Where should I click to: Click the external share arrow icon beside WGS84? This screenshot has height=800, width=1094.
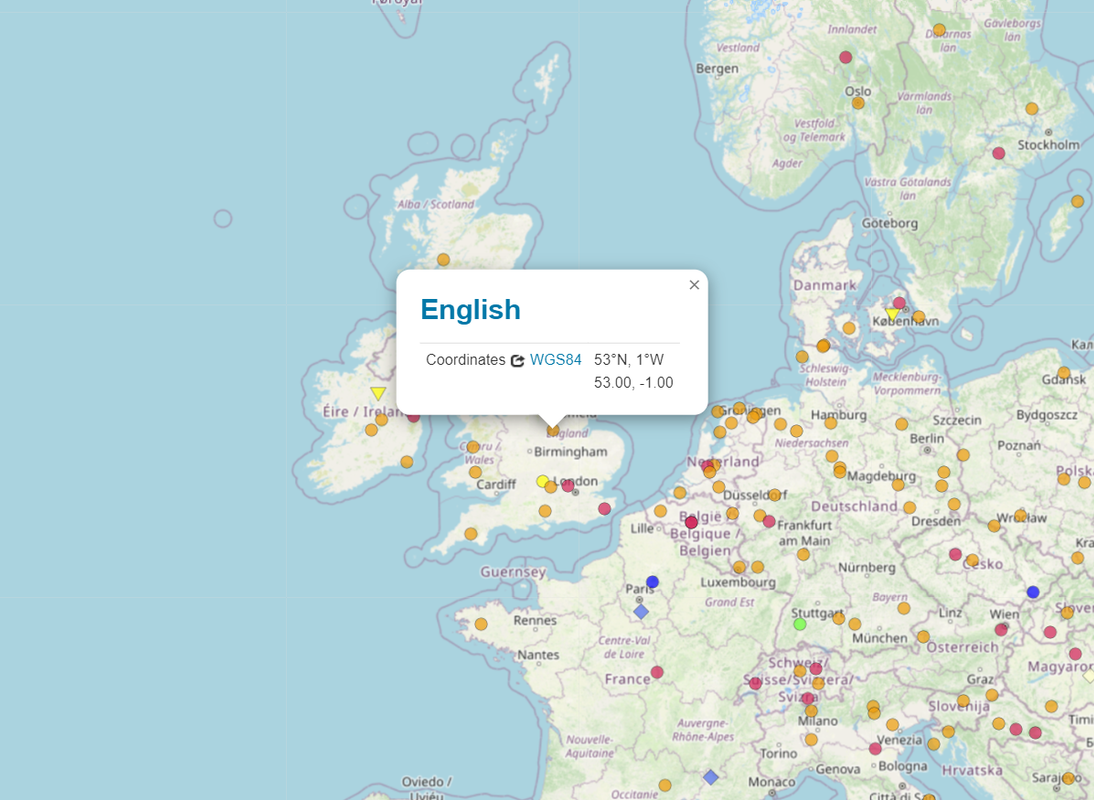(x=517, y=361)
